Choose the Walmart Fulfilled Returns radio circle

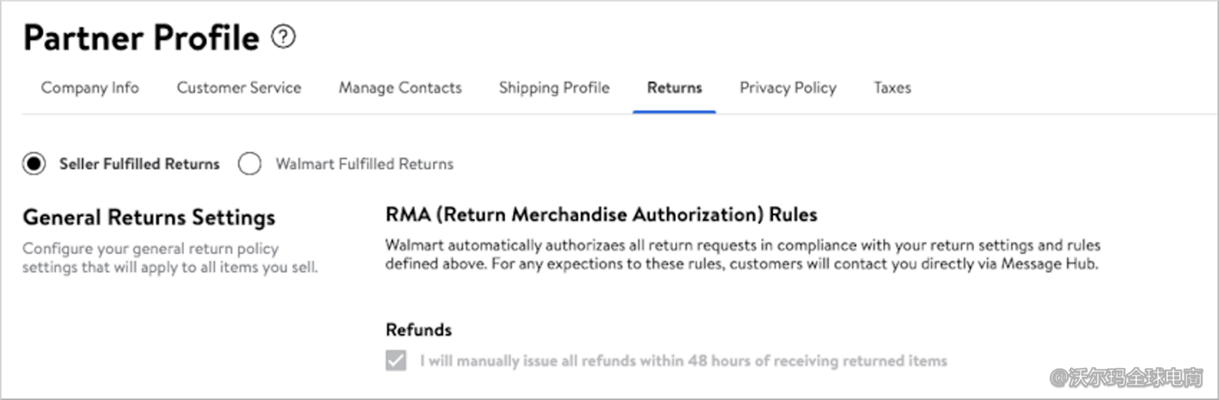(x=250, y=164)
